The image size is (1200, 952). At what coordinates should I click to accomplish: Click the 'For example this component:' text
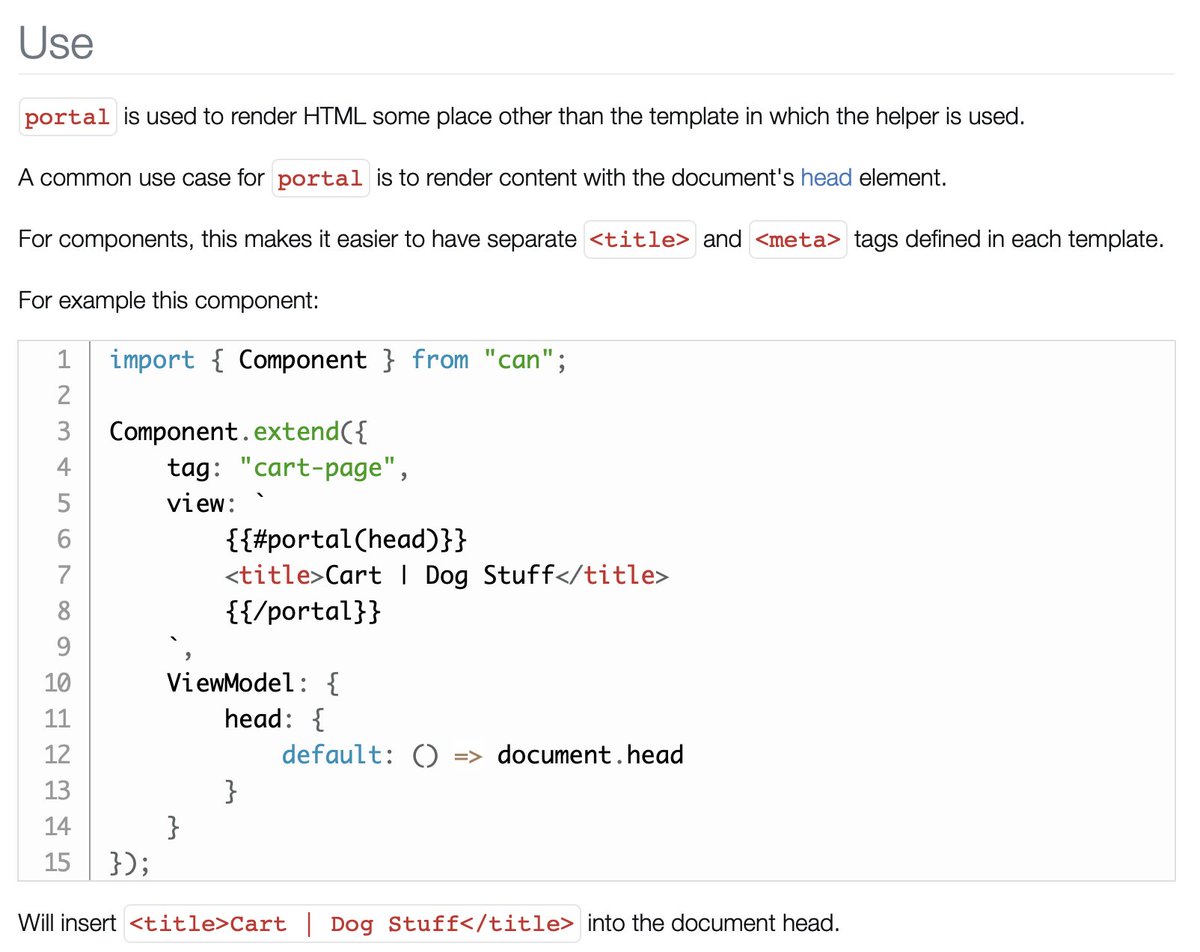point(168,301)
